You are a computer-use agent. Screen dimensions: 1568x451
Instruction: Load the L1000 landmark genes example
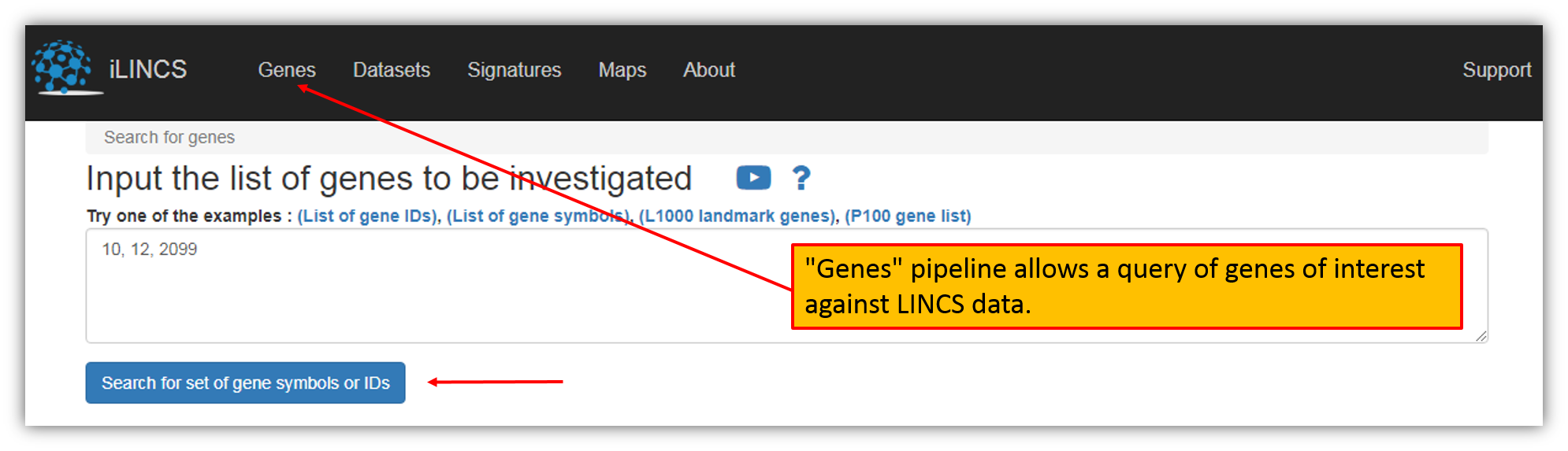tap(737, 216)
